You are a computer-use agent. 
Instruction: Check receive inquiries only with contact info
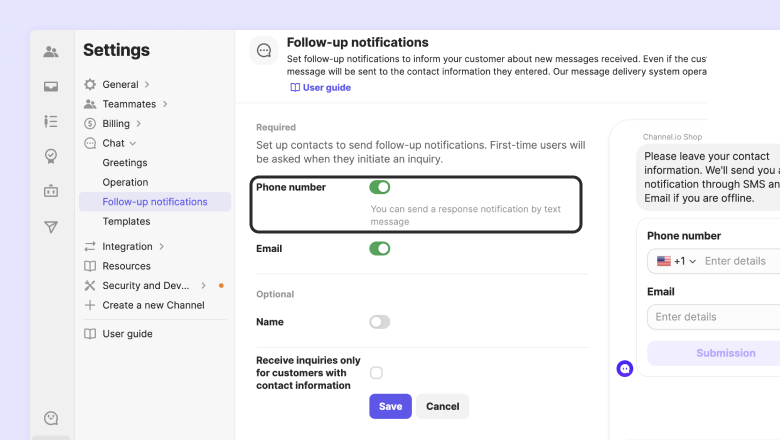[376, 373]
